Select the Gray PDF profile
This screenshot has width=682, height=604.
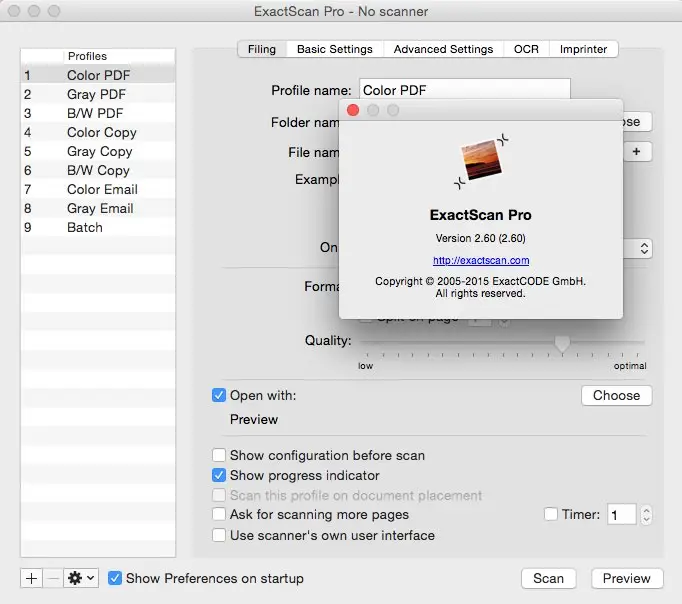[x=98, y=94]
